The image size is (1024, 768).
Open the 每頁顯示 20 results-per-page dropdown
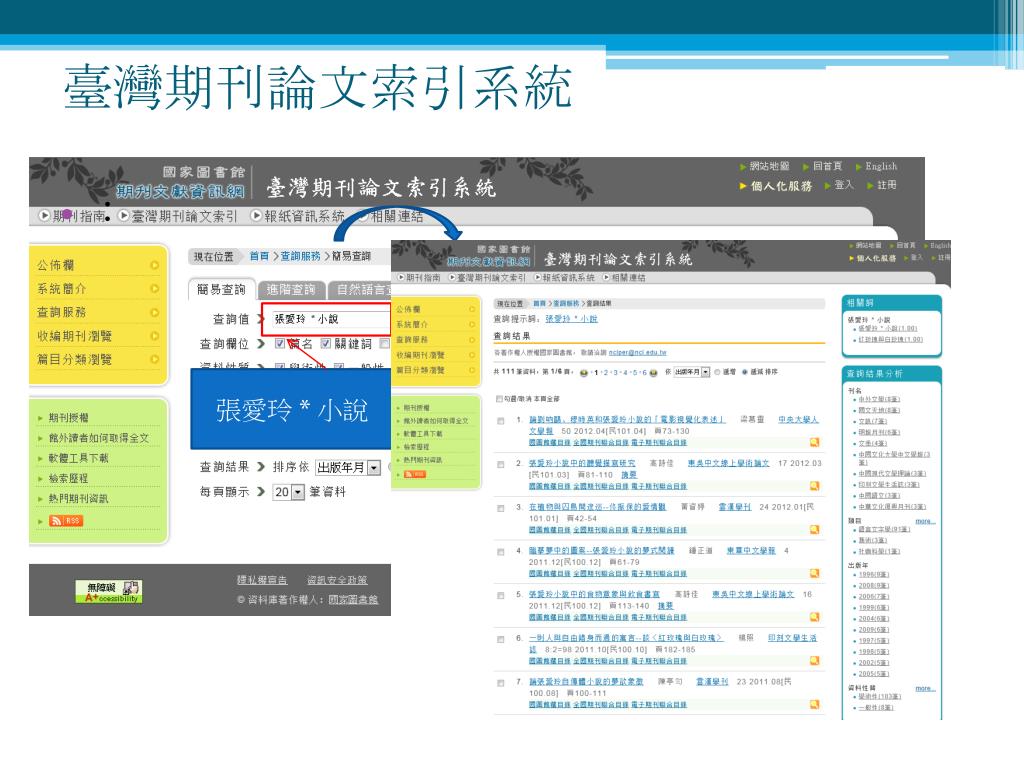289,492
